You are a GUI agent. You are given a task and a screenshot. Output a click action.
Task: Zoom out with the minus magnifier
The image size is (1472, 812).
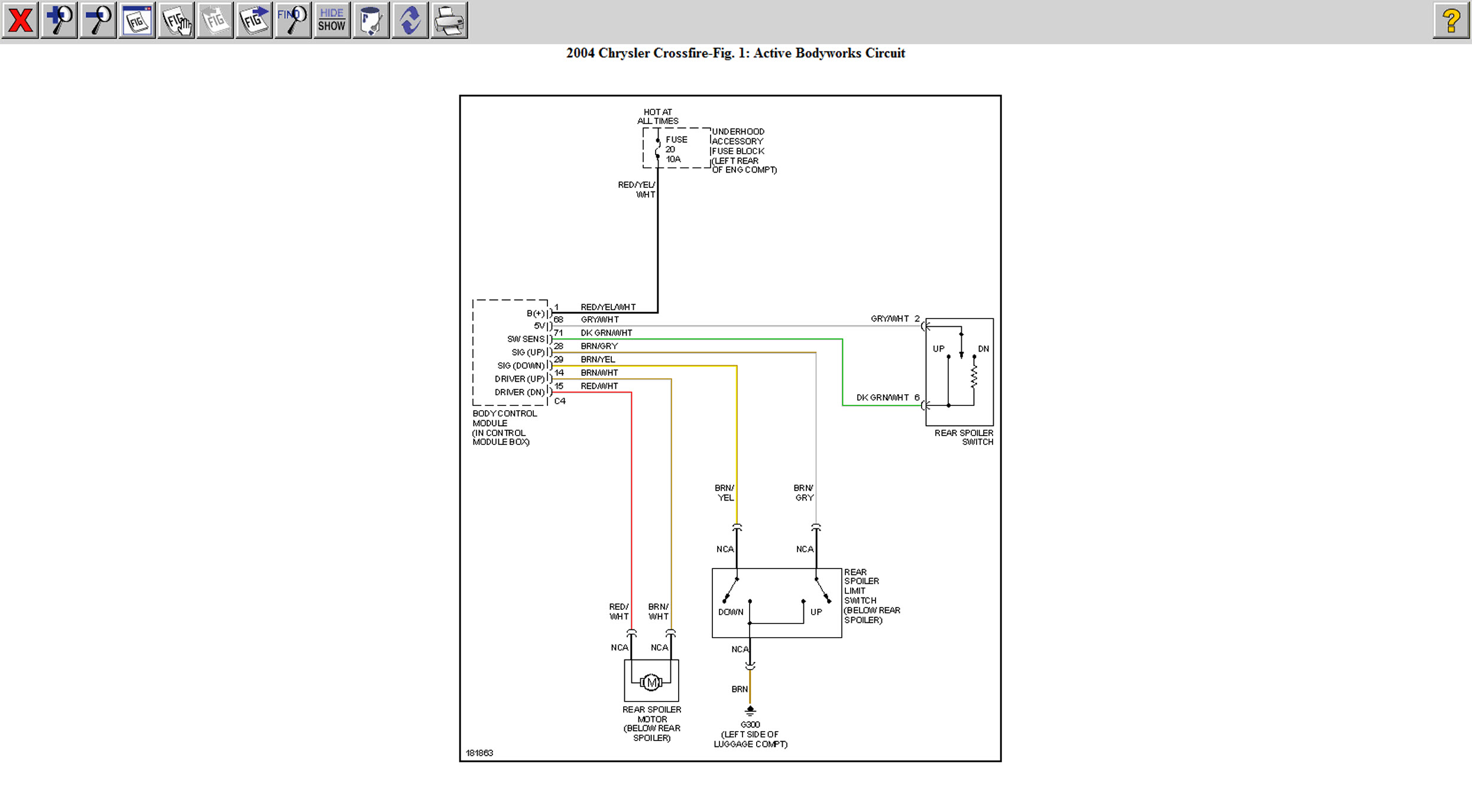[98, 21]
